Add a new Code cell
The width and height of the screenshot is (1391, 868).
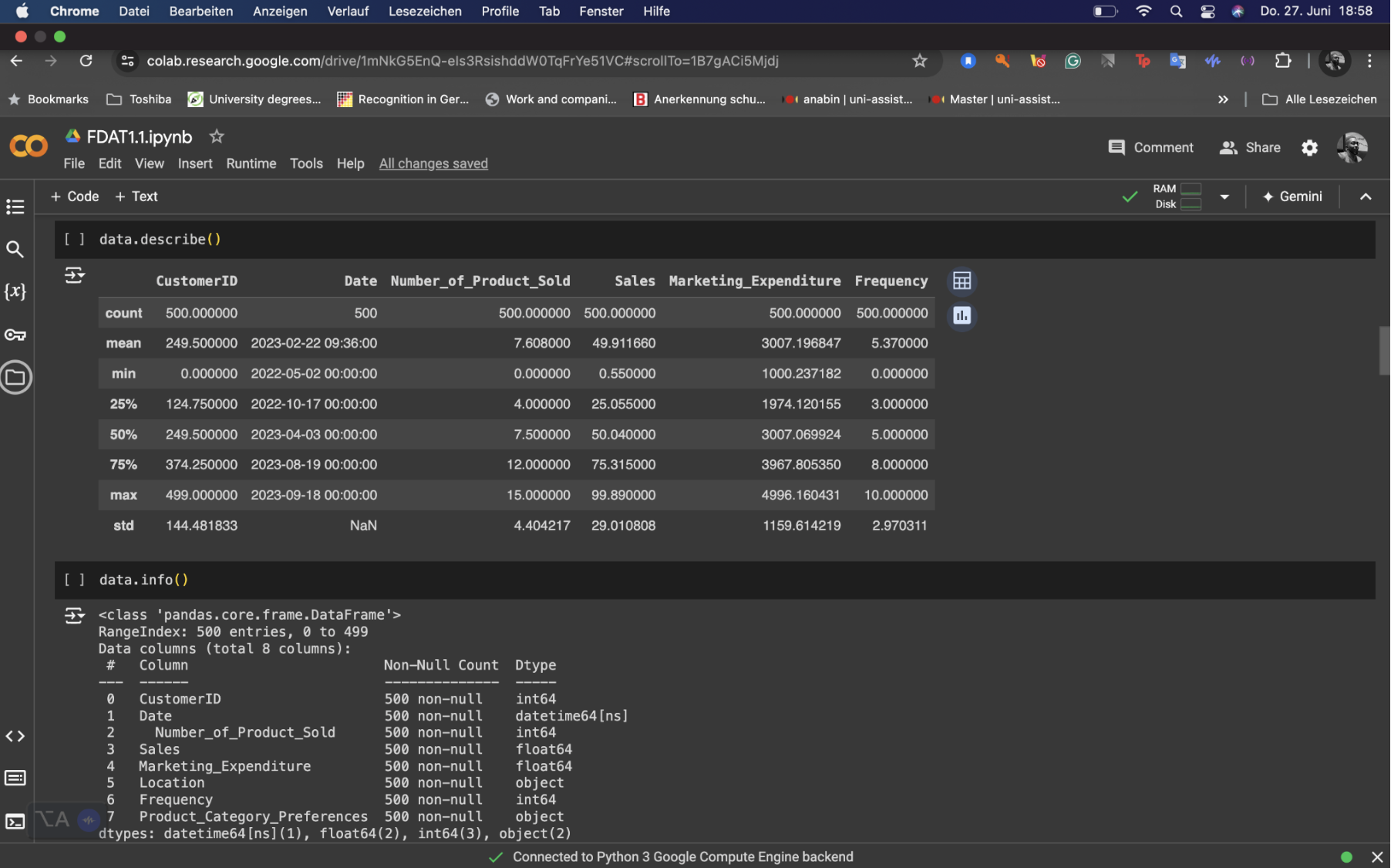[75, 197]
